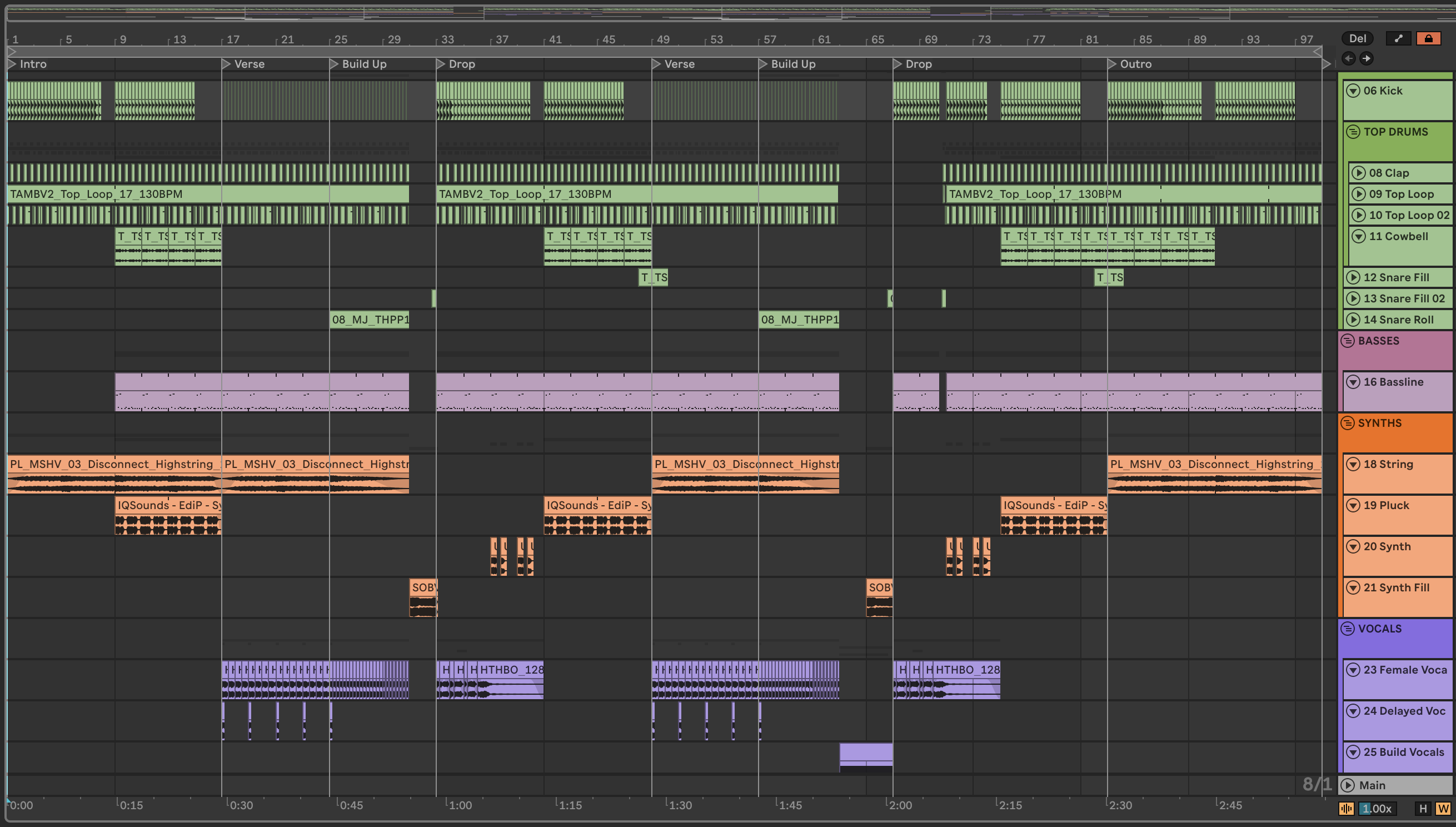Collapse the TOP DRUMS group track
Image resolution: width=1456 pixels, height=827 pixels.
pyautogui.click(x=1353, y=132)
